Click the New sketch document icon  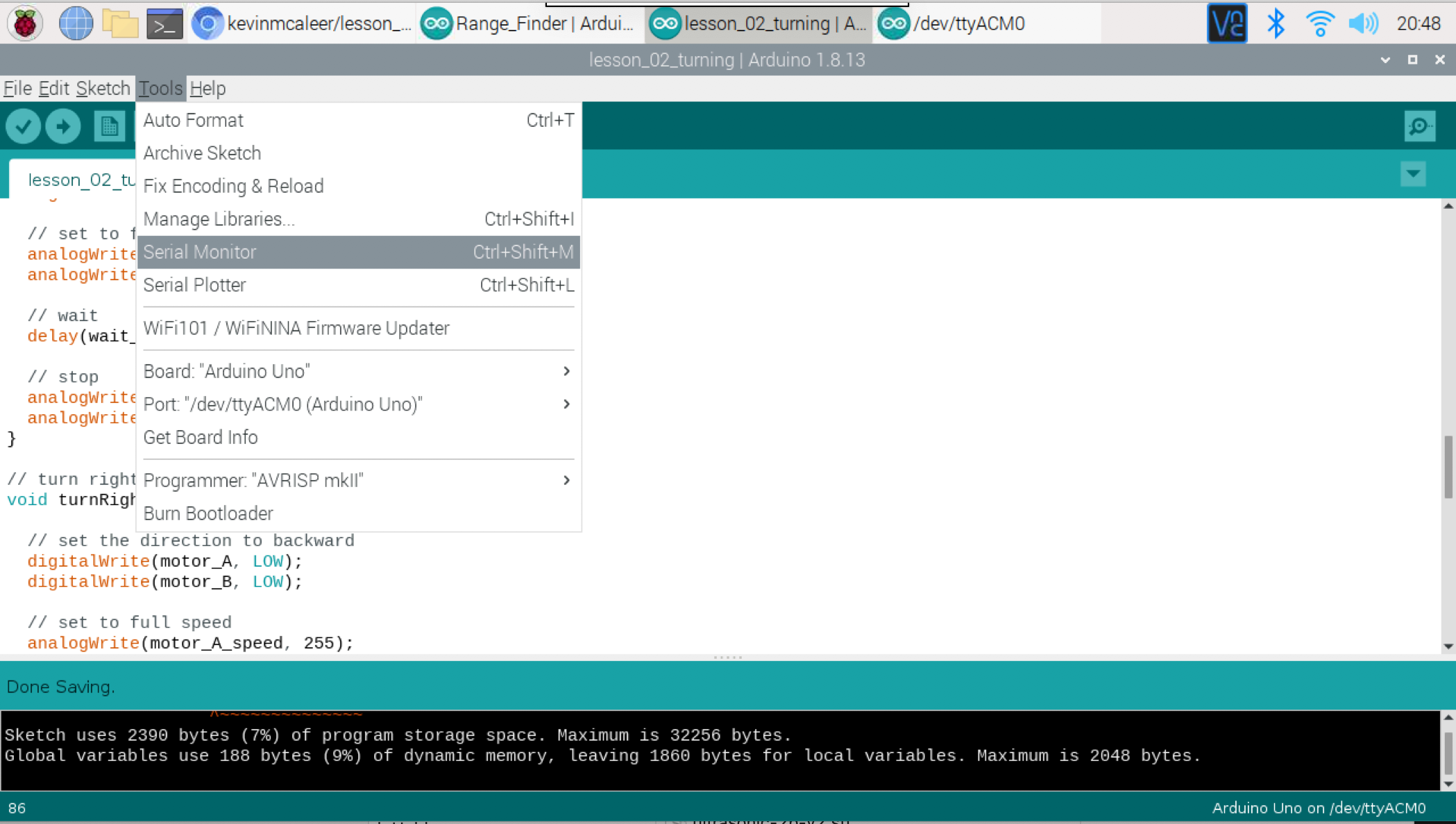tap(109, 126)
